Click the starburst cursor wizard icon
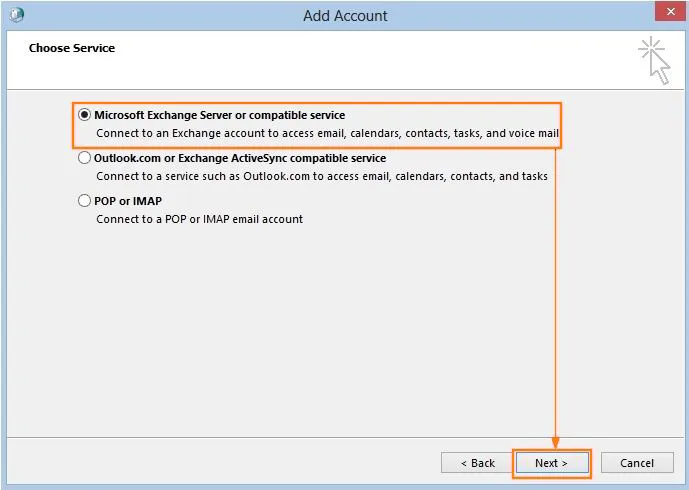Screen dimensions: 689x490 click(x=654, y=60)
